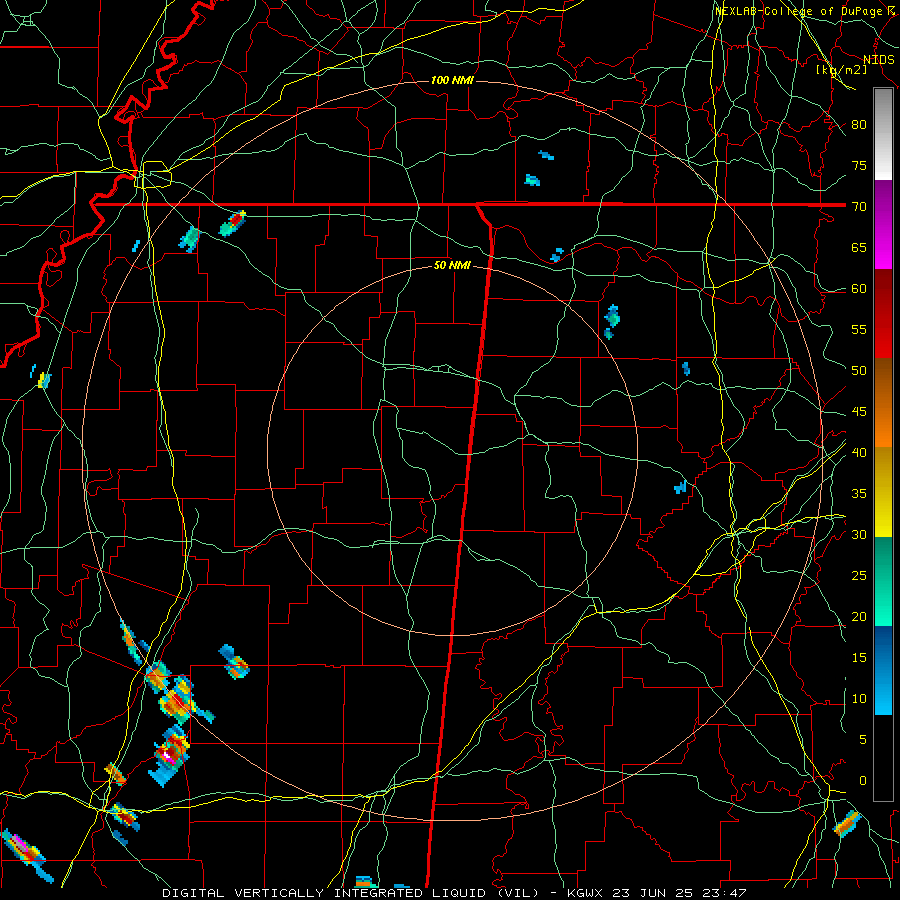Screen dimensions: 900x900
Task: Select the purple-magenta segment of the color bar
Action: point(883,224)
